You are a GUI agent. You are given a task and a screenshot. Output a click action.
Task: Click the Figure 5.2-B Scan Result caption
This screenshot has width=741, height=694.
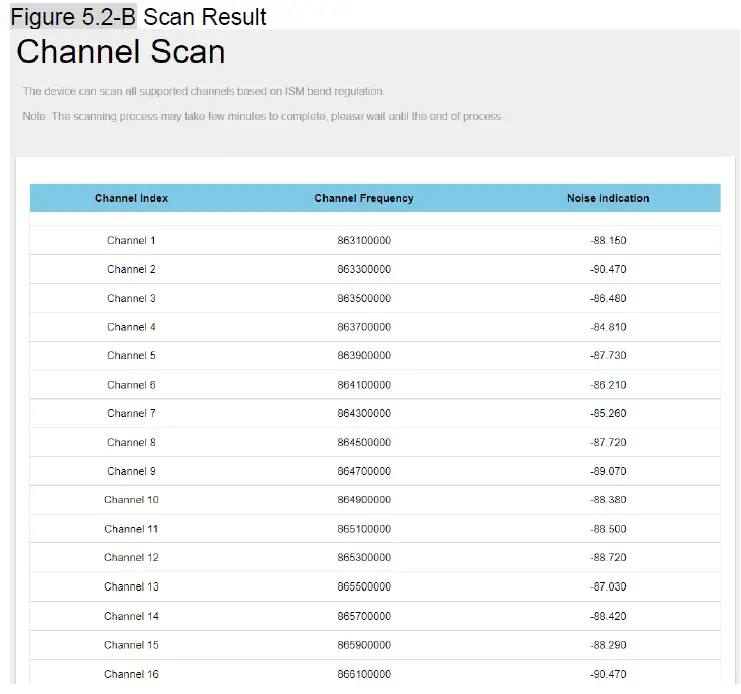138,17
